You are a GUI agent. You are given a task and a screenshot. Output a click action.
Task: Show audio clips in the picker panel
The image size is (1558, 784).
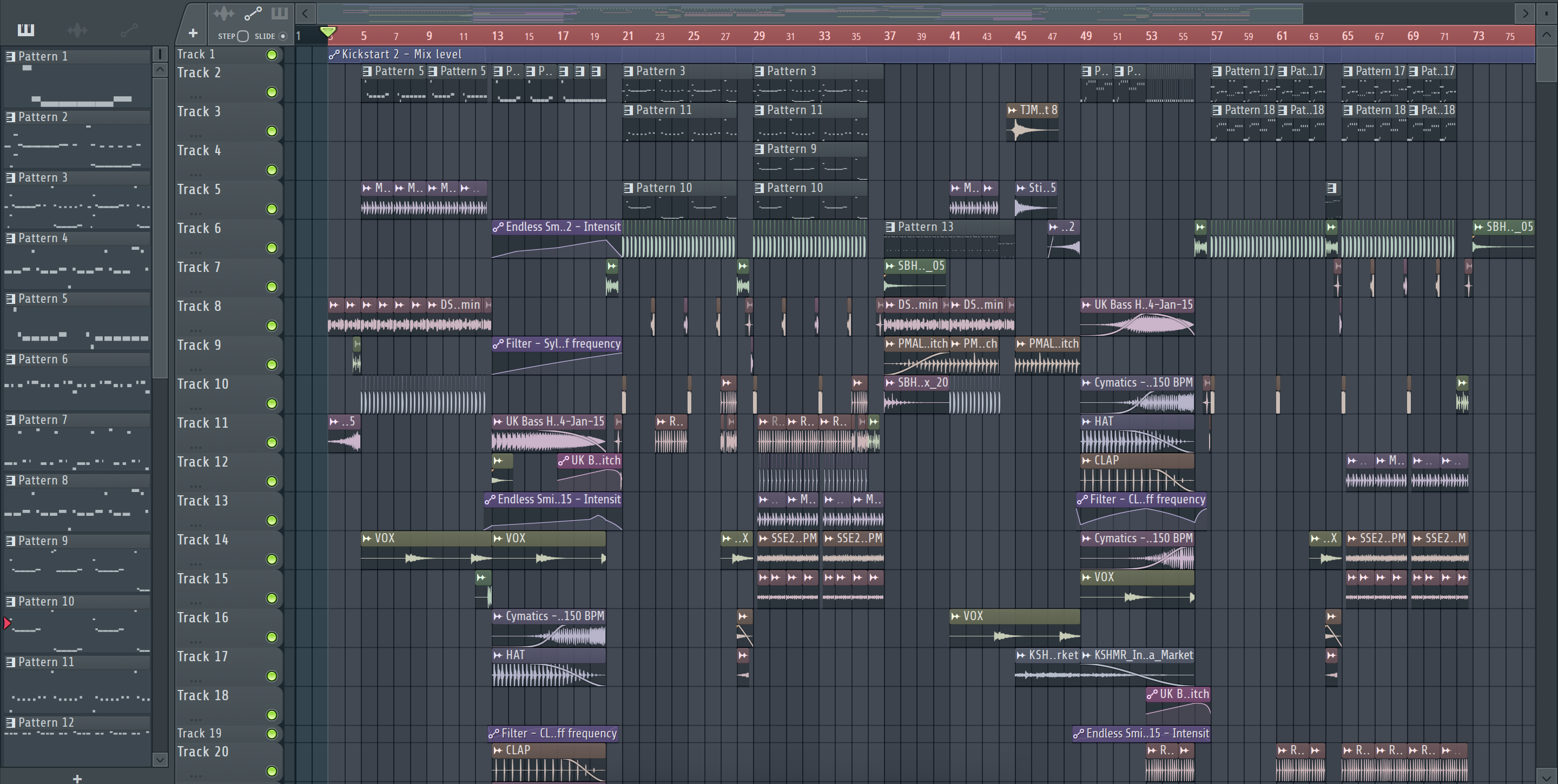pyautogui.click(x=77, y=30)
